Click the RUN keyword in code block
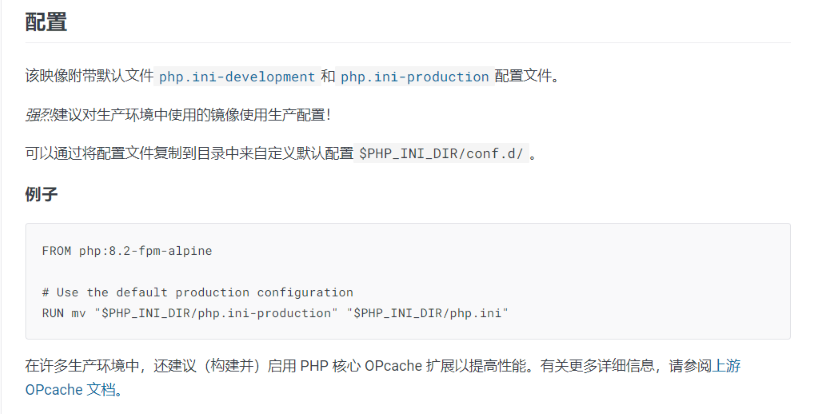Viewport: 815px width, 414px height. tap(53, 313)
